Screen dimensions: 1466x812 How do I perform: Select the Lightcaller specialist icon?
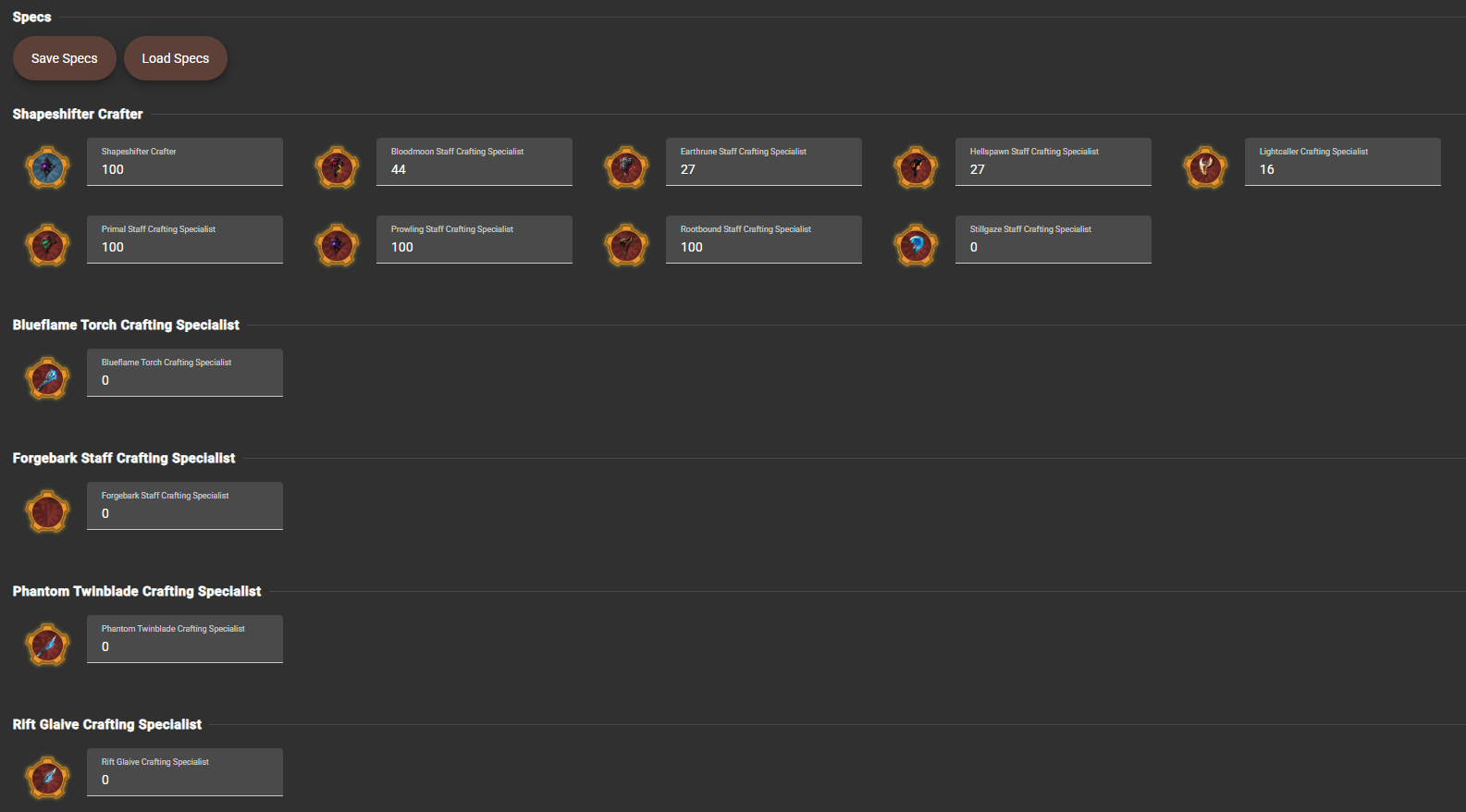click(1205, 167)
